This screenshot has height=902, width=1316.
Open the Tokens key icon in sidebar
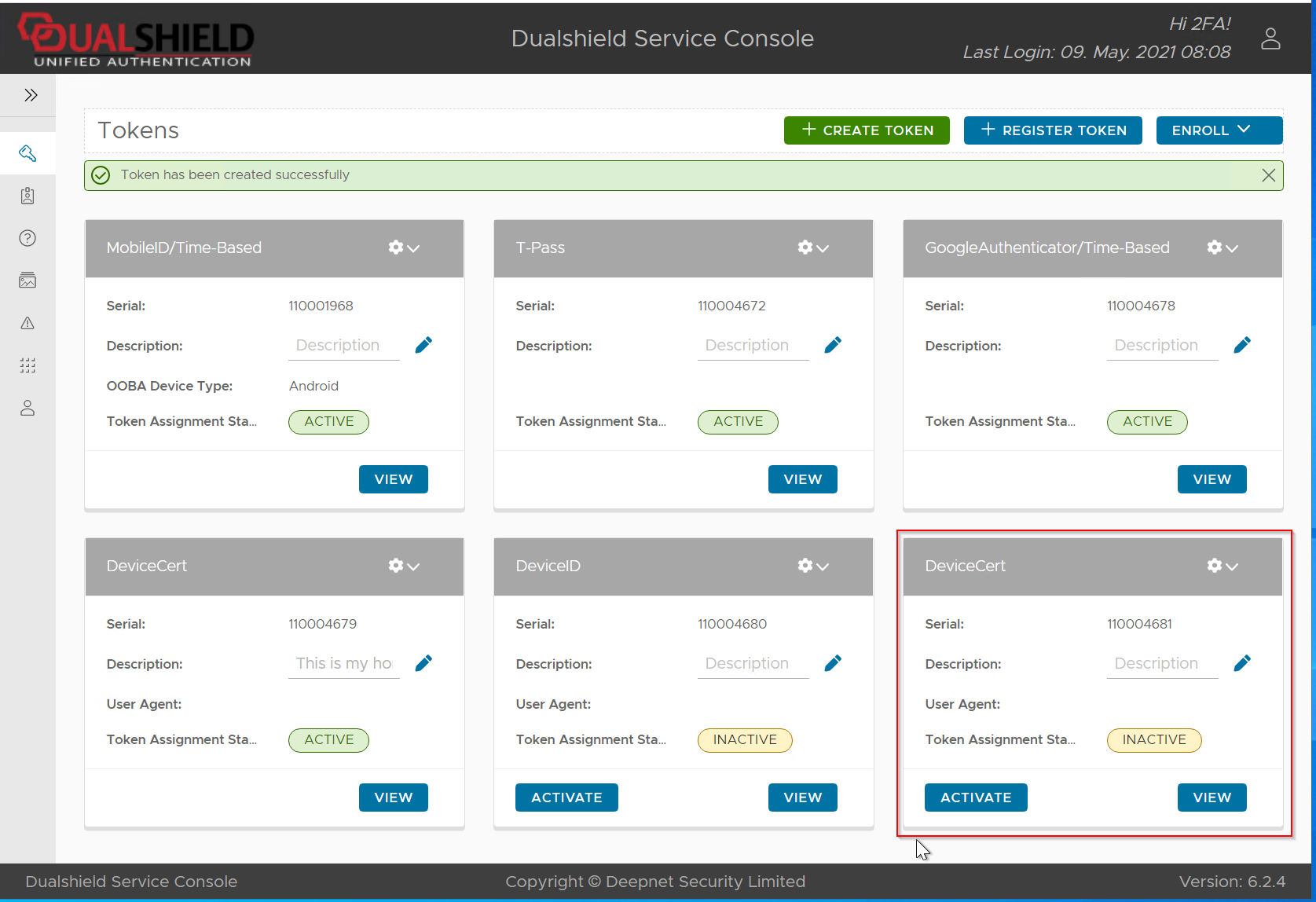click(27, 153)
